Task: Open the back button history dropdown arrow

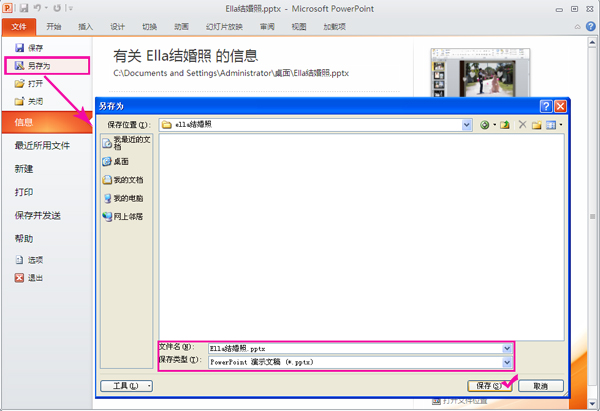Action: point(494,125)
